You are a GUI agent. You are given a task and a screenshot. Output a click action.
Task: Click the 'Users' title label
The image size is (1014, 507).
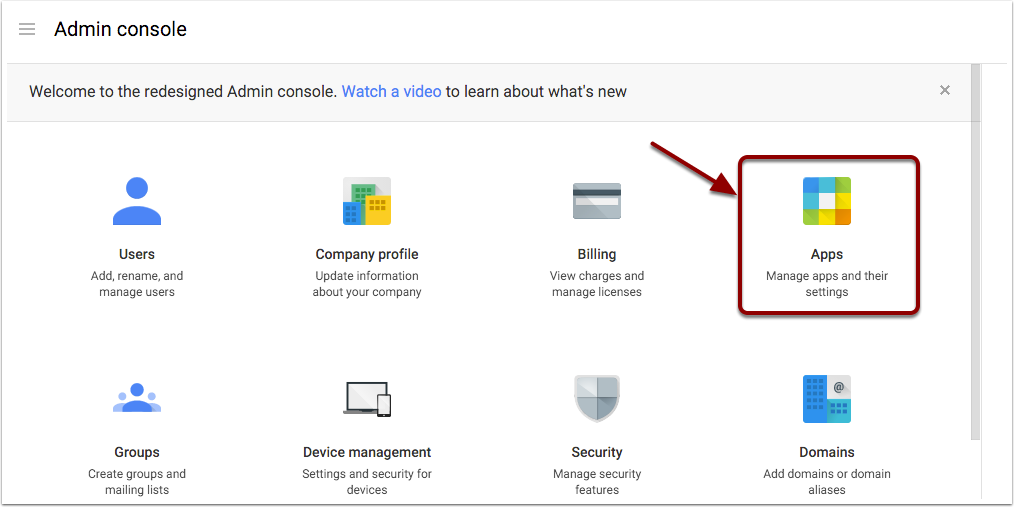tap(136, 254)
